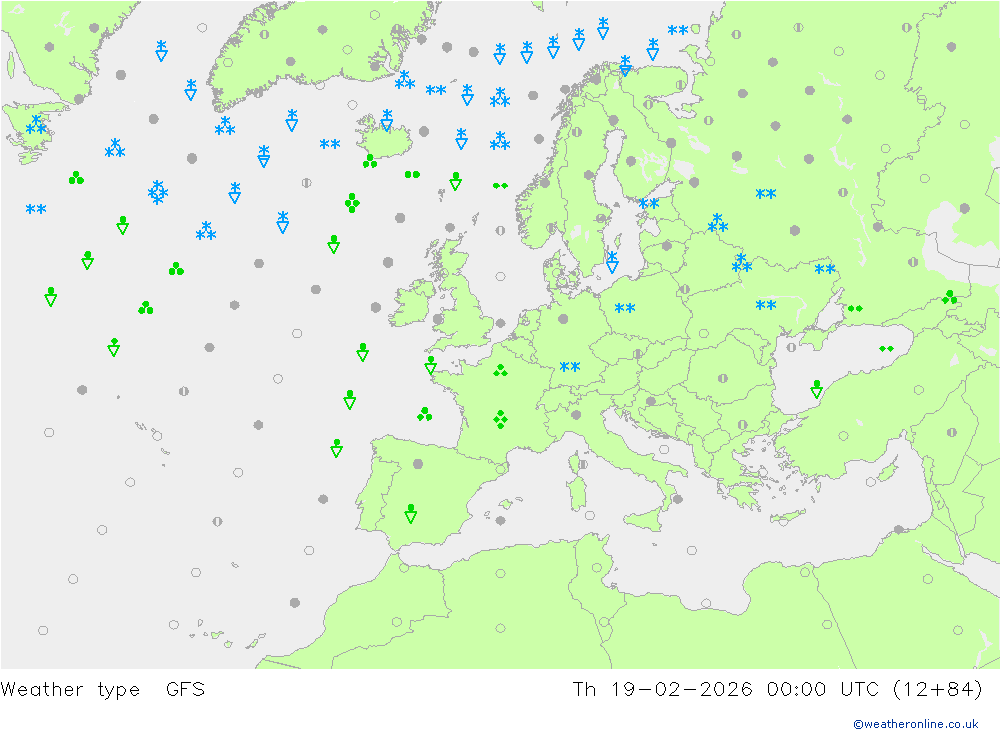Select the blue double-snowflake symbol over Poland

click(625, 308)
